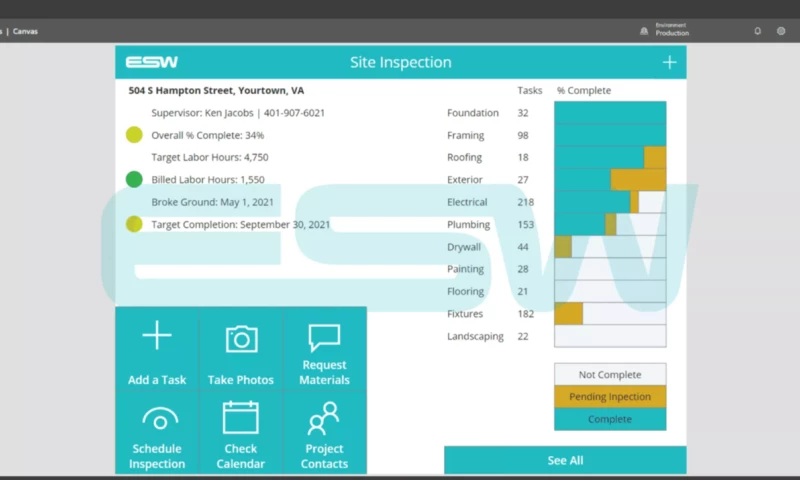Click the Fixtures category label
Screen dimensions: 800x480
tap(465, 314)
